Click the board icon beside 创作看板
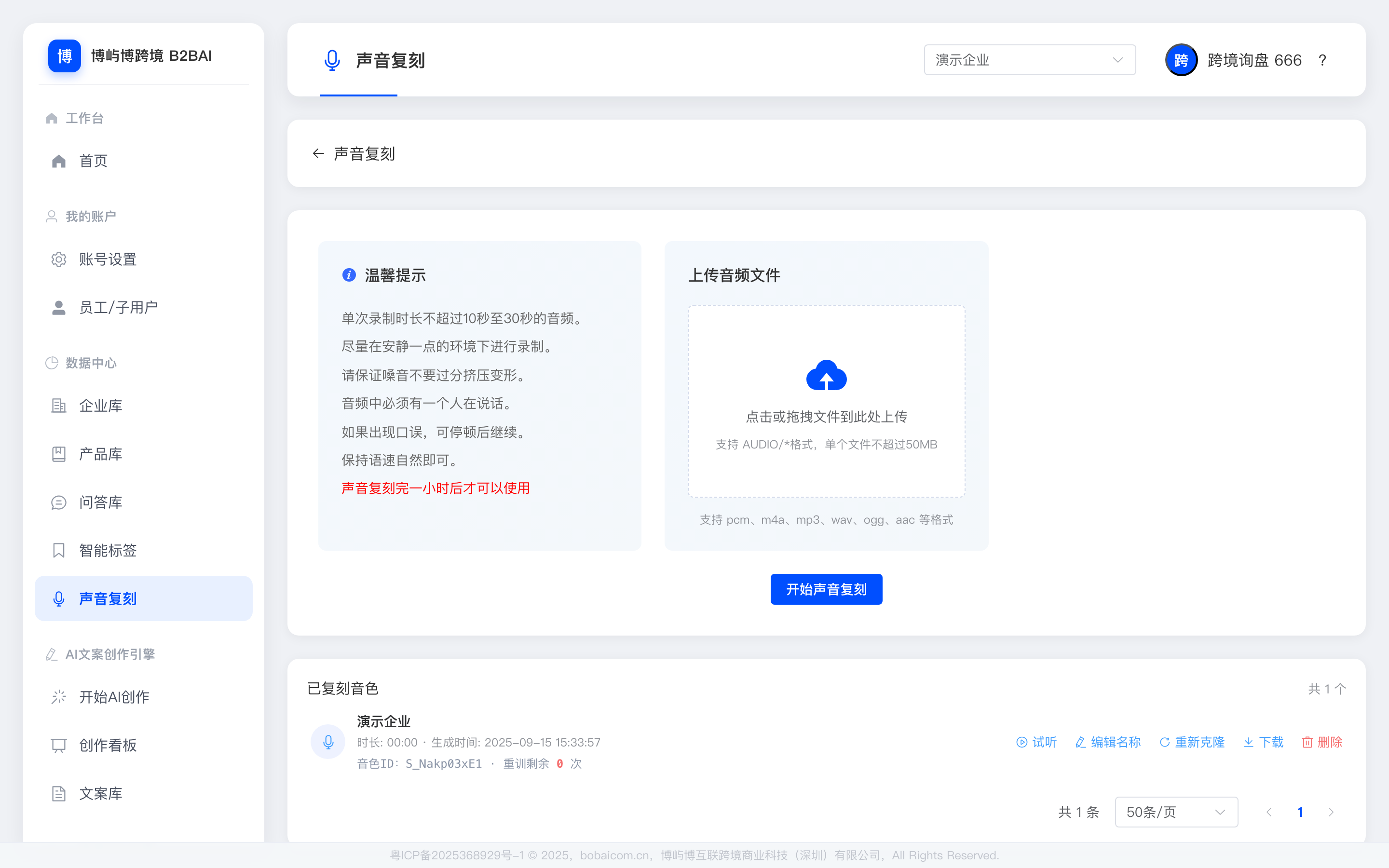The height and width of the screenshot is (868, 1389). click(x=58, y=745)
